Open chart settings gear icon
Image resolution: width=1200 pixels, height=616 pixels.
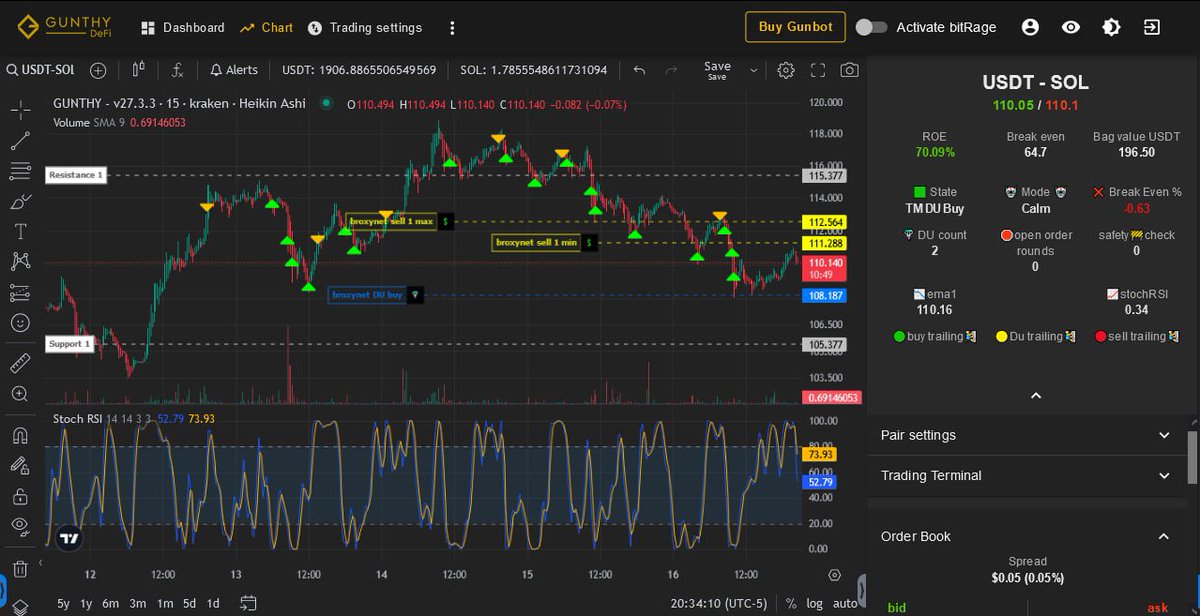click(786, 70)
